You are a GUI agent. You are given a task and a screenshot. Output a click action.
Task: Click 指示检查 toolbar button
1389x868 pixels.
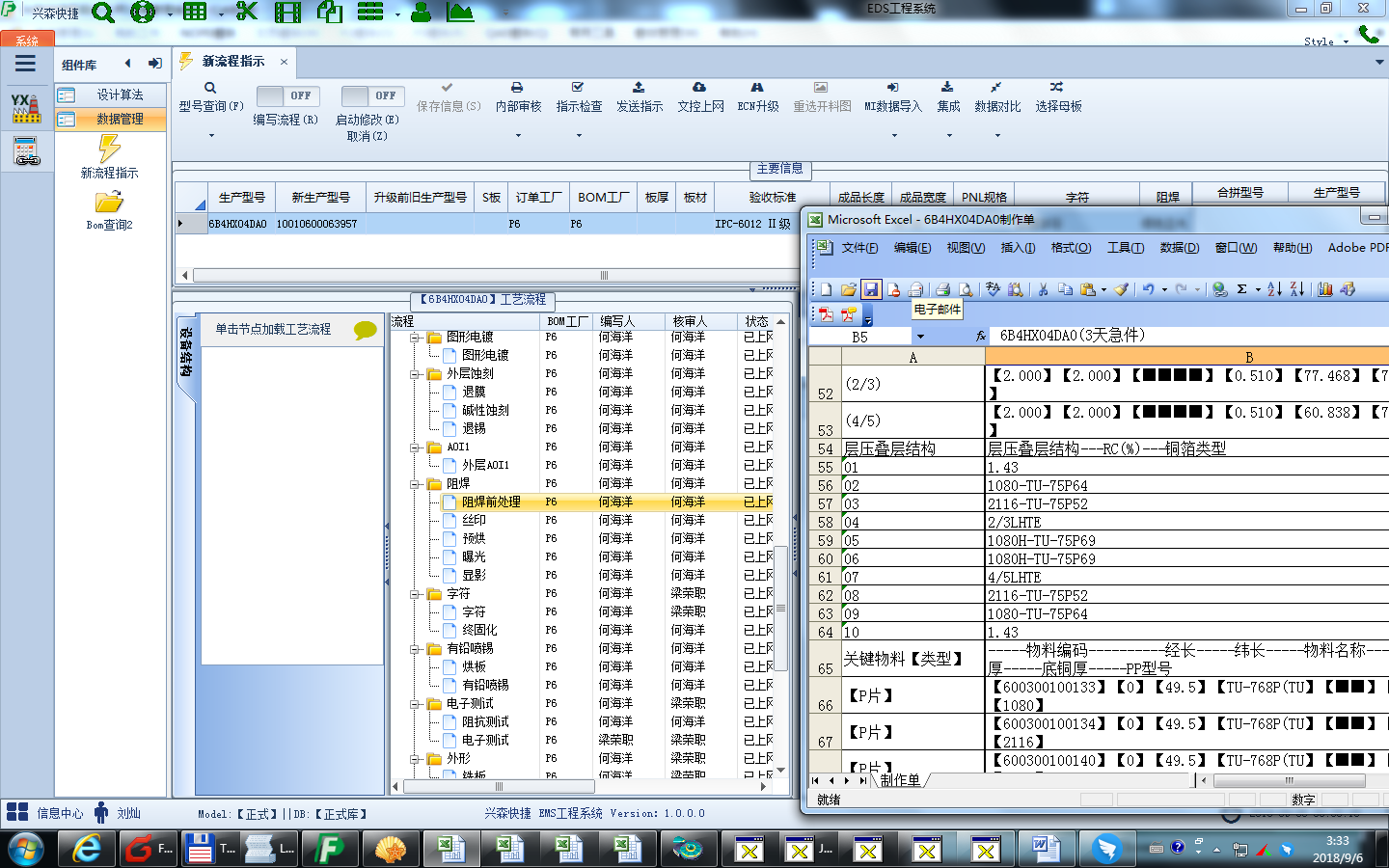(x=579, y=98)
